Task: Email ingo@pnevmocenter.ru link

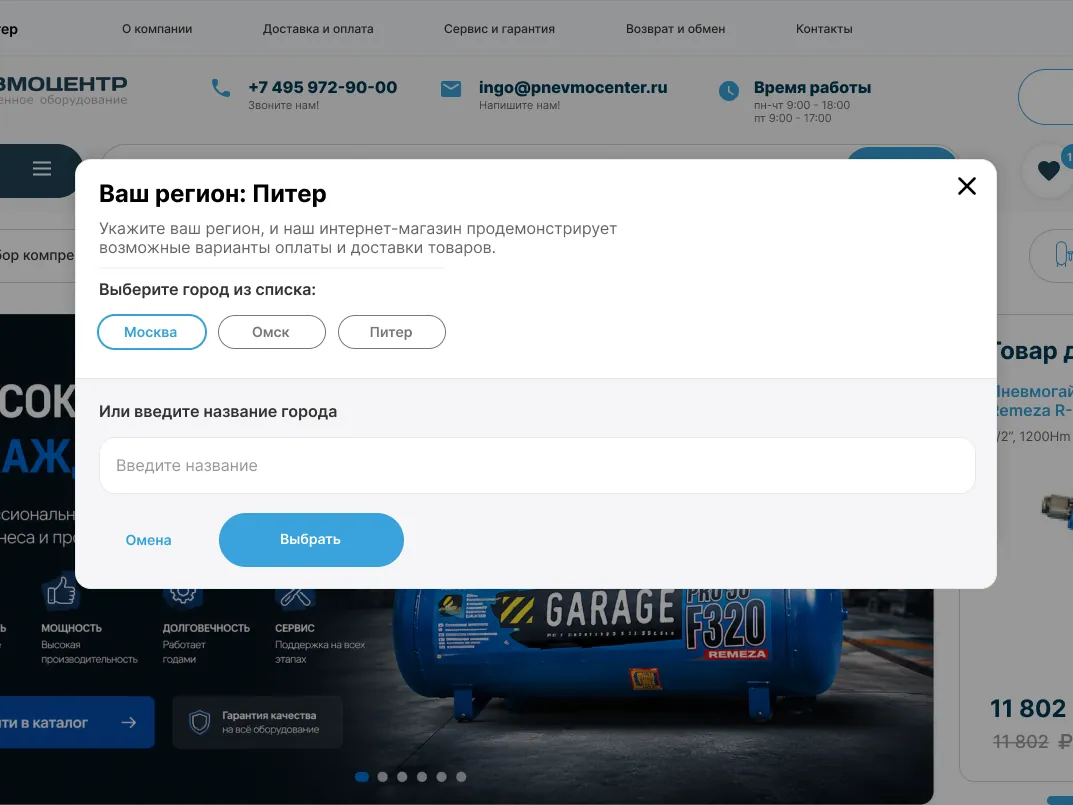Action: click(573, 88)
